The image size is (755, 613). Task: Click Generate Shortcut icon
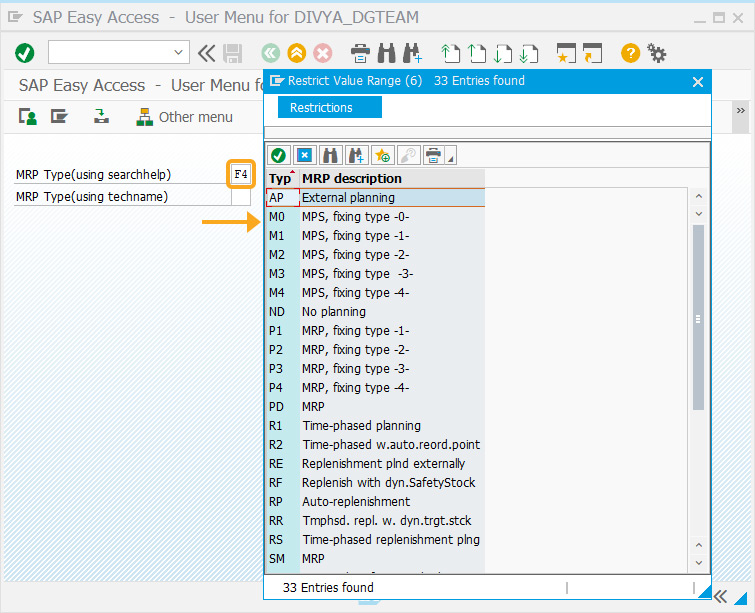click(x=592, y=53)
